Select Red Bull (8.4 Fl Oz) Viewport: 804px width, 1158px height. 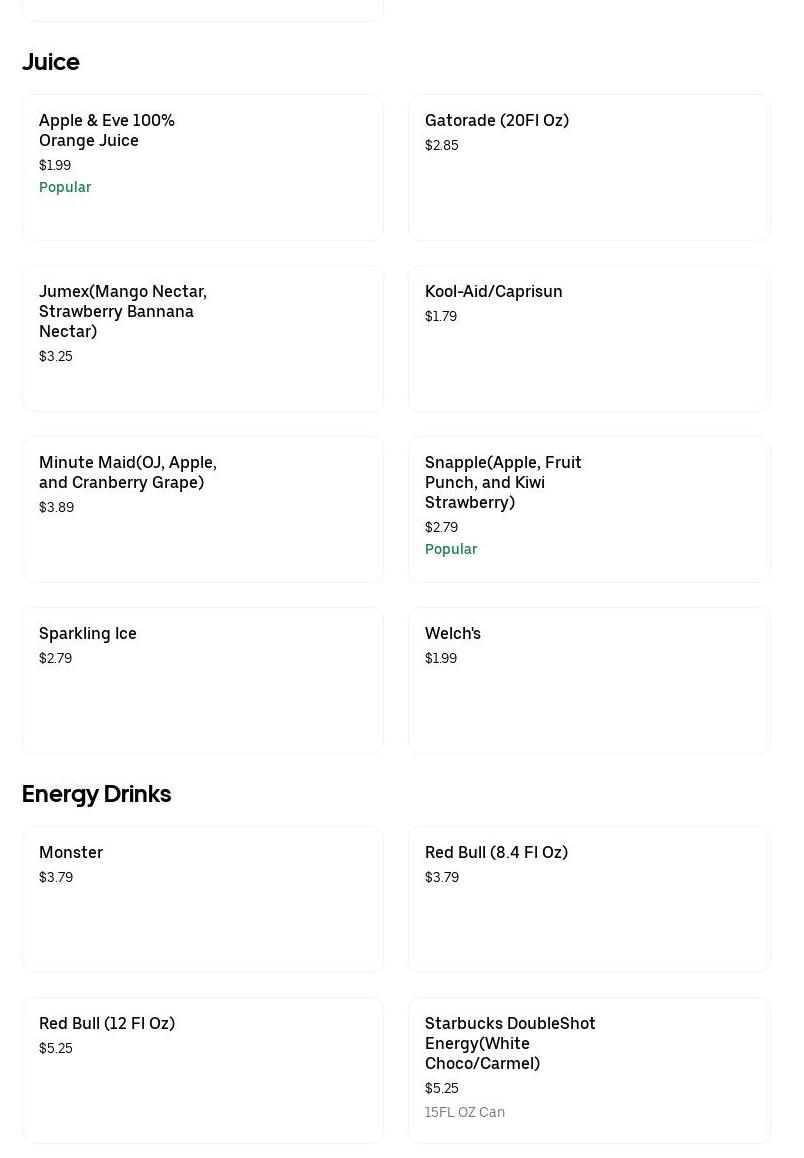(589, 899)
